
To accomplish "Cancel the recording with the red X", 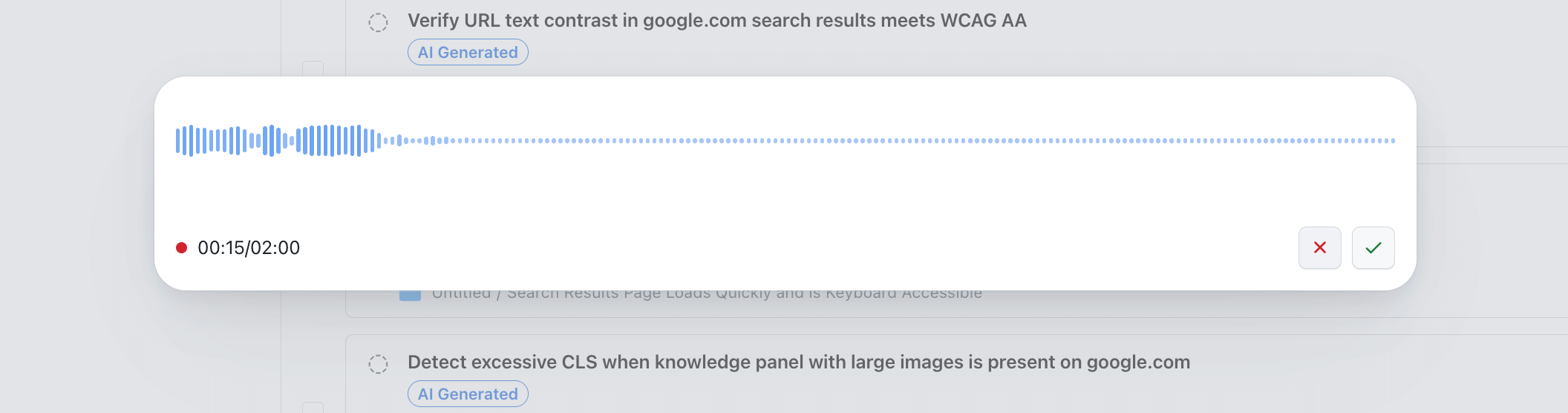I will (x=1319, y=247).
